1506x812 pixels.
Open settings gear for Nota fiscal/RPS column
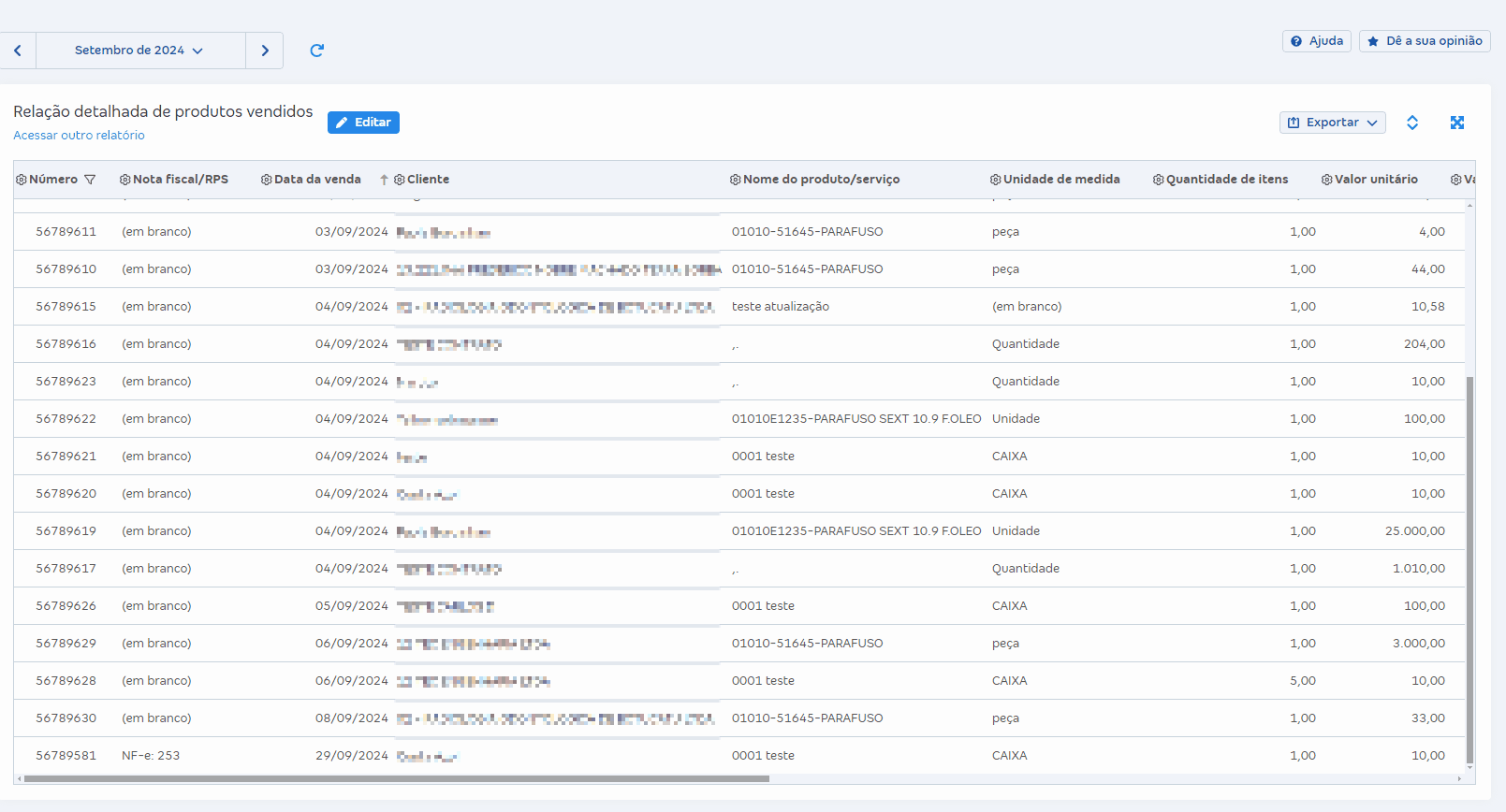(125, 180)
